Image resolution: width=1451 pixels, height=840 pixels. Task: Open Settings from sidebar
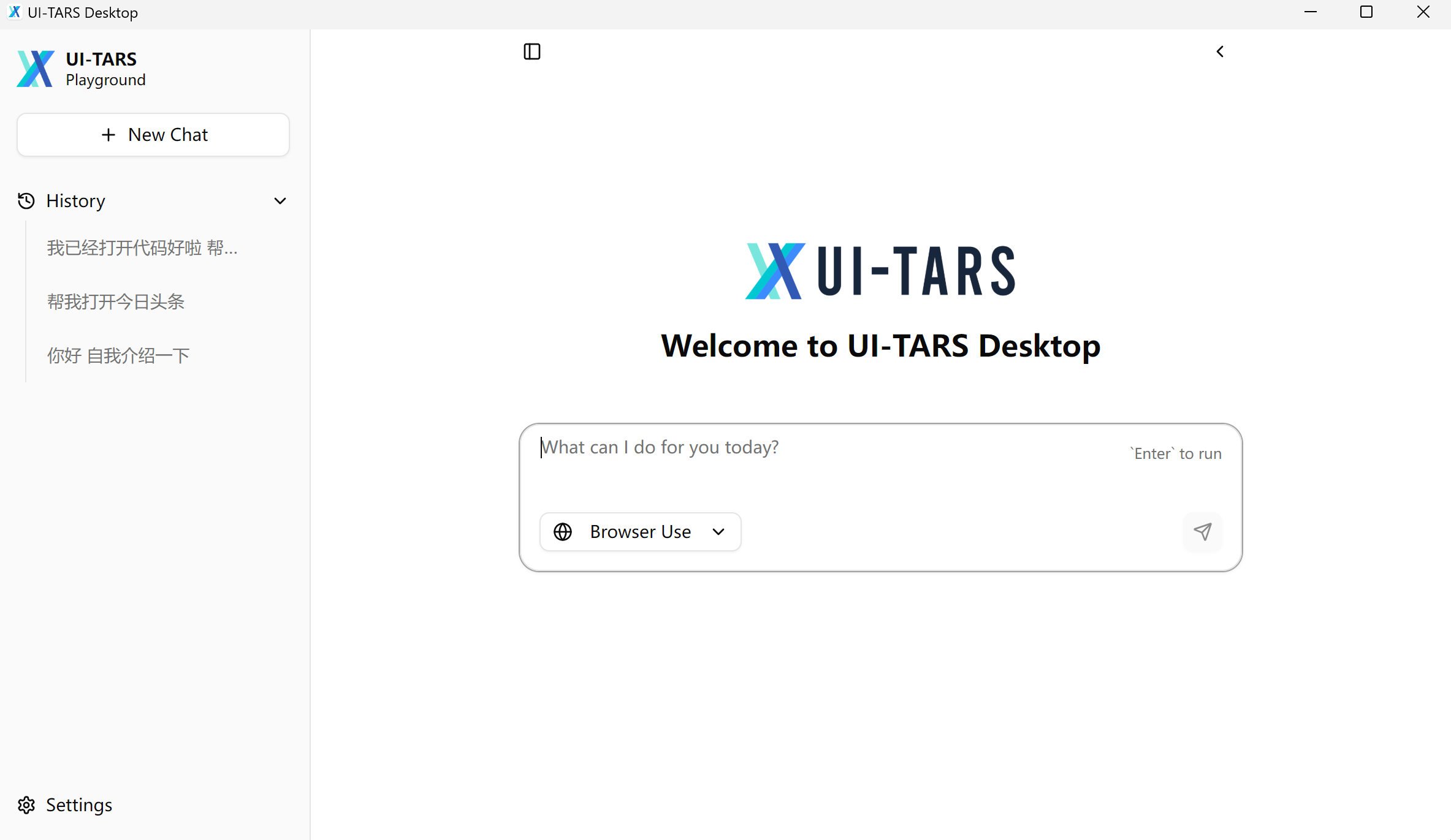click(78, 804)
